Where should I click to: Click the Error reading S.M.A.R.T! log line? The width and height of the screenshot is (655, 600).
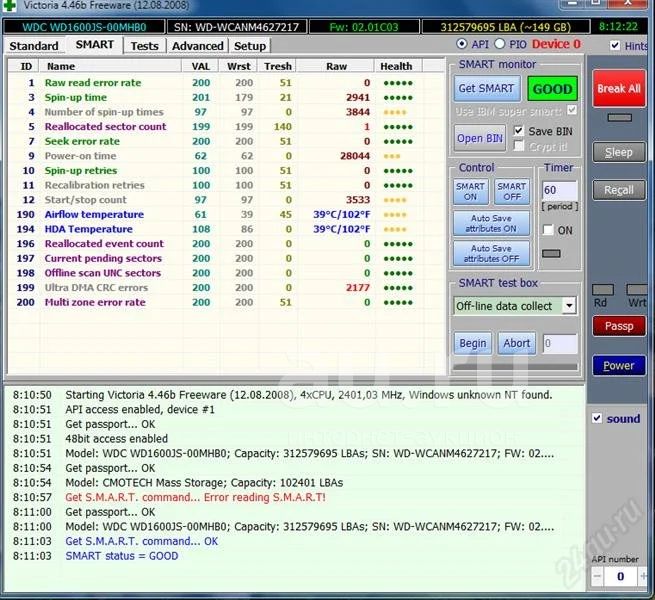click(195, 497)
